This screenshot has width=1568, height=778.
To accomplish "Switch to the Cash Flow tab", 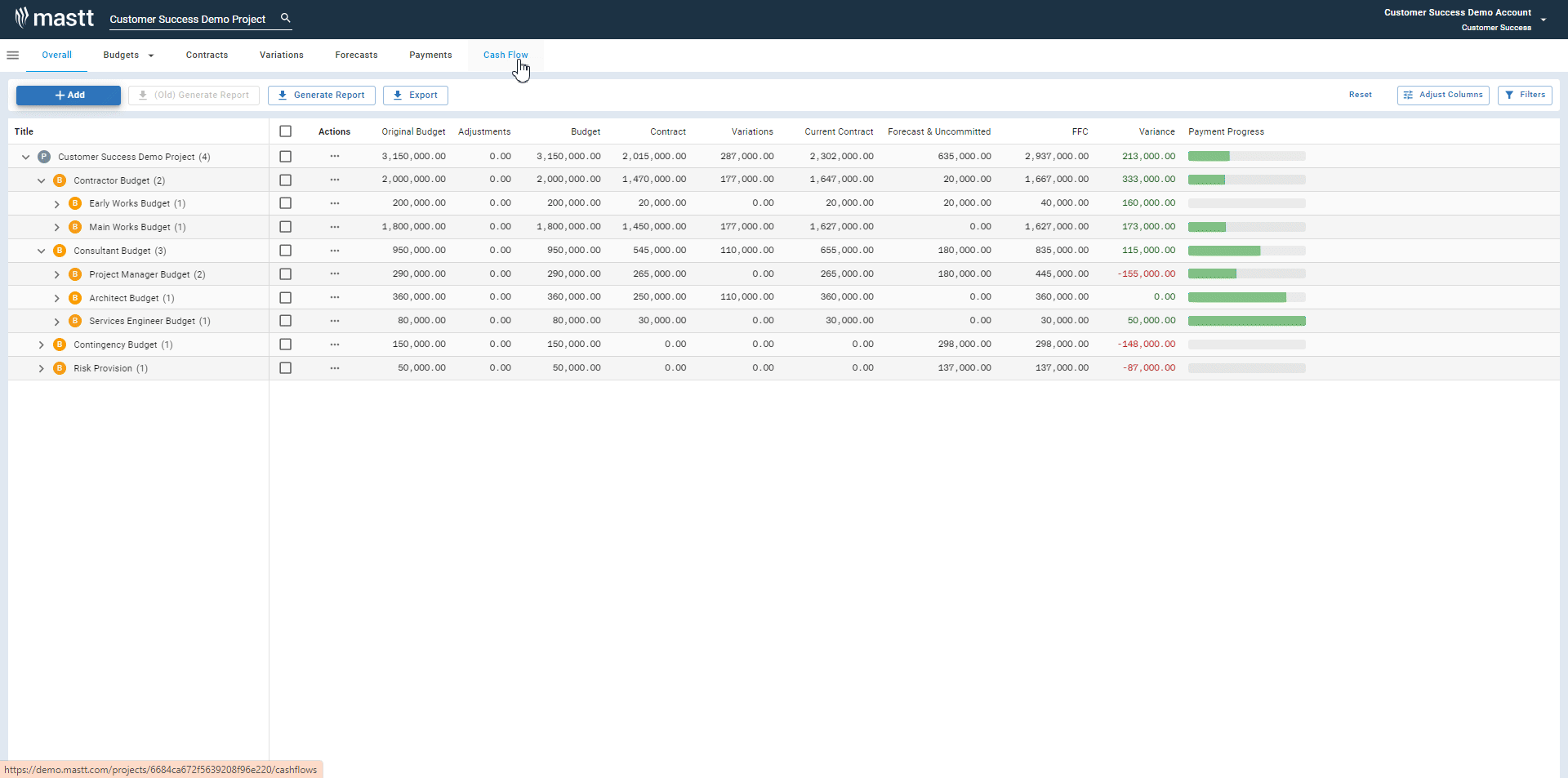I will coord(506,56).
